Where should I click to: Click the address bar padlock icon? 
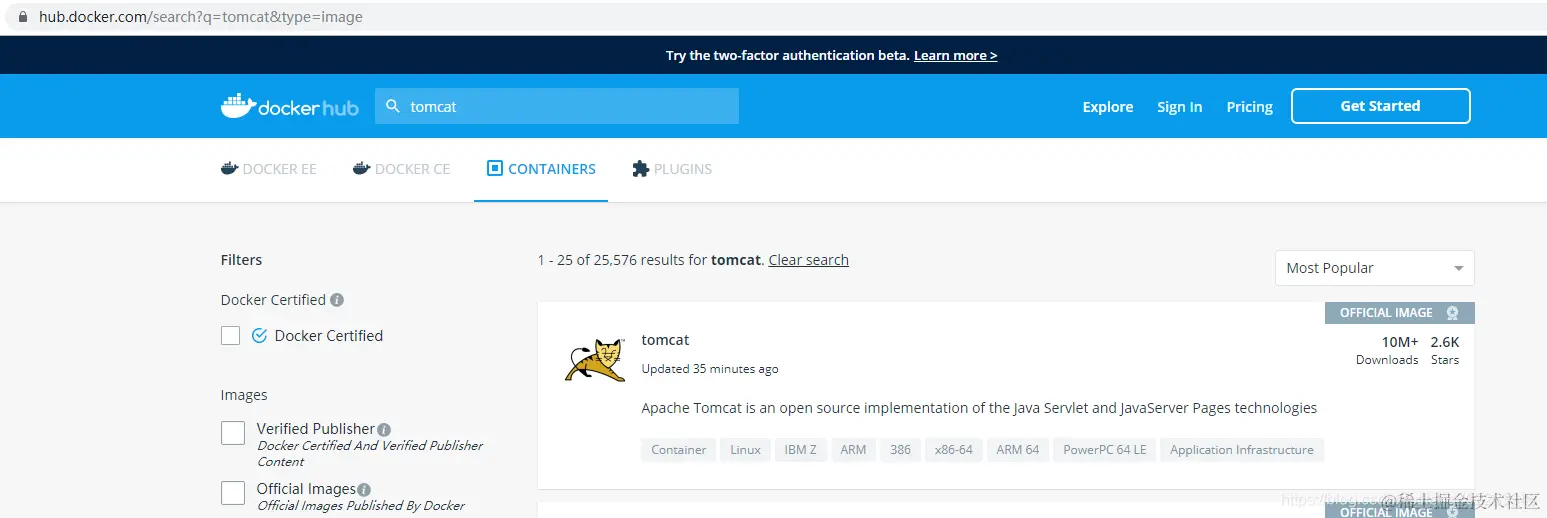[x=24, y=17]
